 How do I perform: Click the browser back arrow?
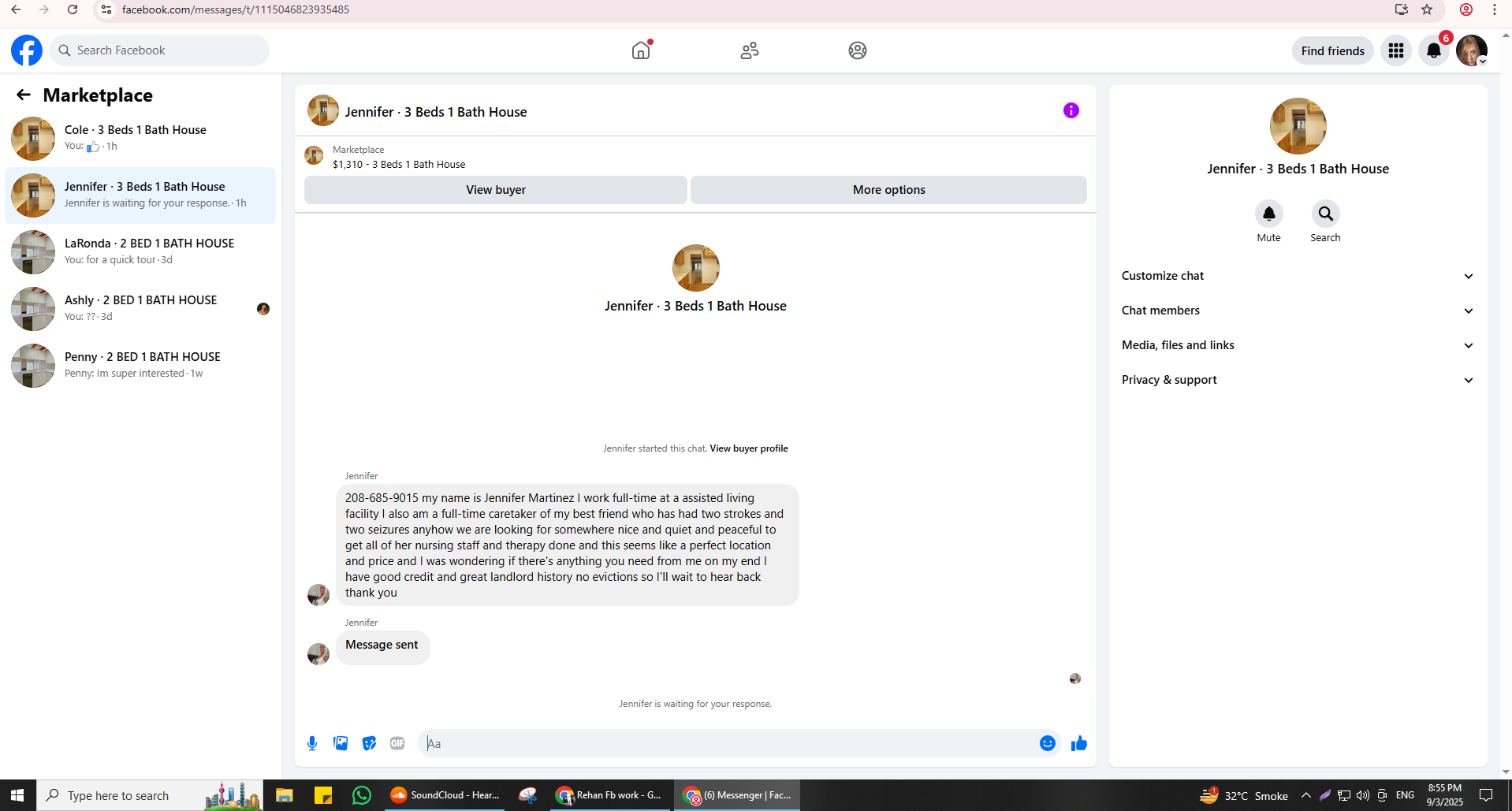[16, 9]
